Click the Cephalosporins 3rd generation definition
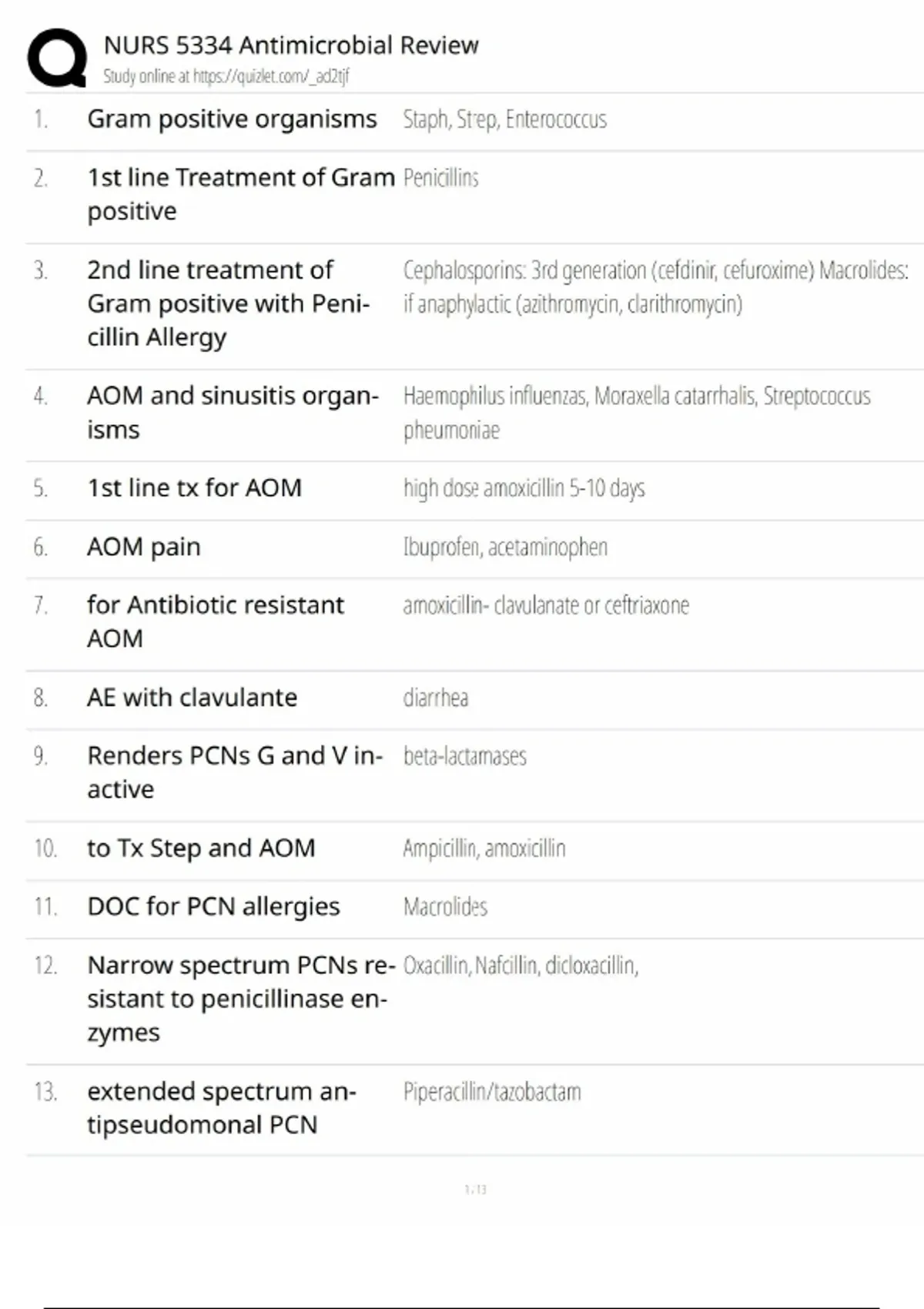This screenshot has width=924, height=1309. 654,286
